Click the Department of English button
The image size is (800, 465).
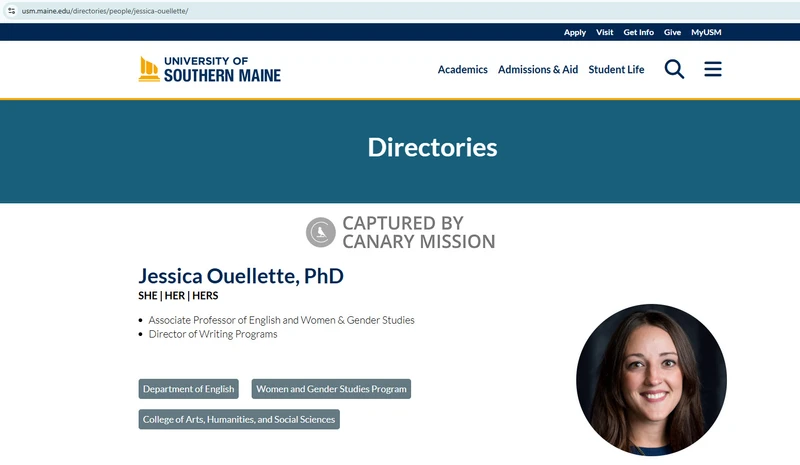188,389
